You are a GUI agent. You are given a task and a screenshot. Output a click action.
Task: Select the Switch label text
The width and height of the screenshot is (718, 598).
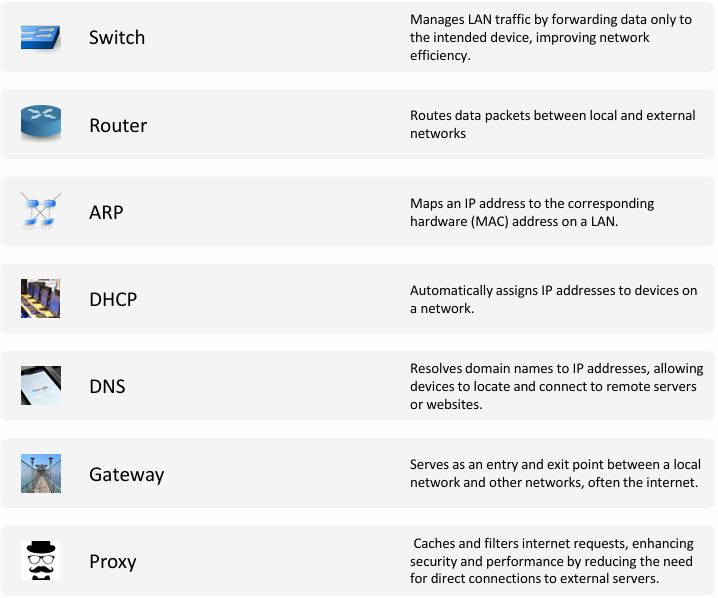pos(117,38)
